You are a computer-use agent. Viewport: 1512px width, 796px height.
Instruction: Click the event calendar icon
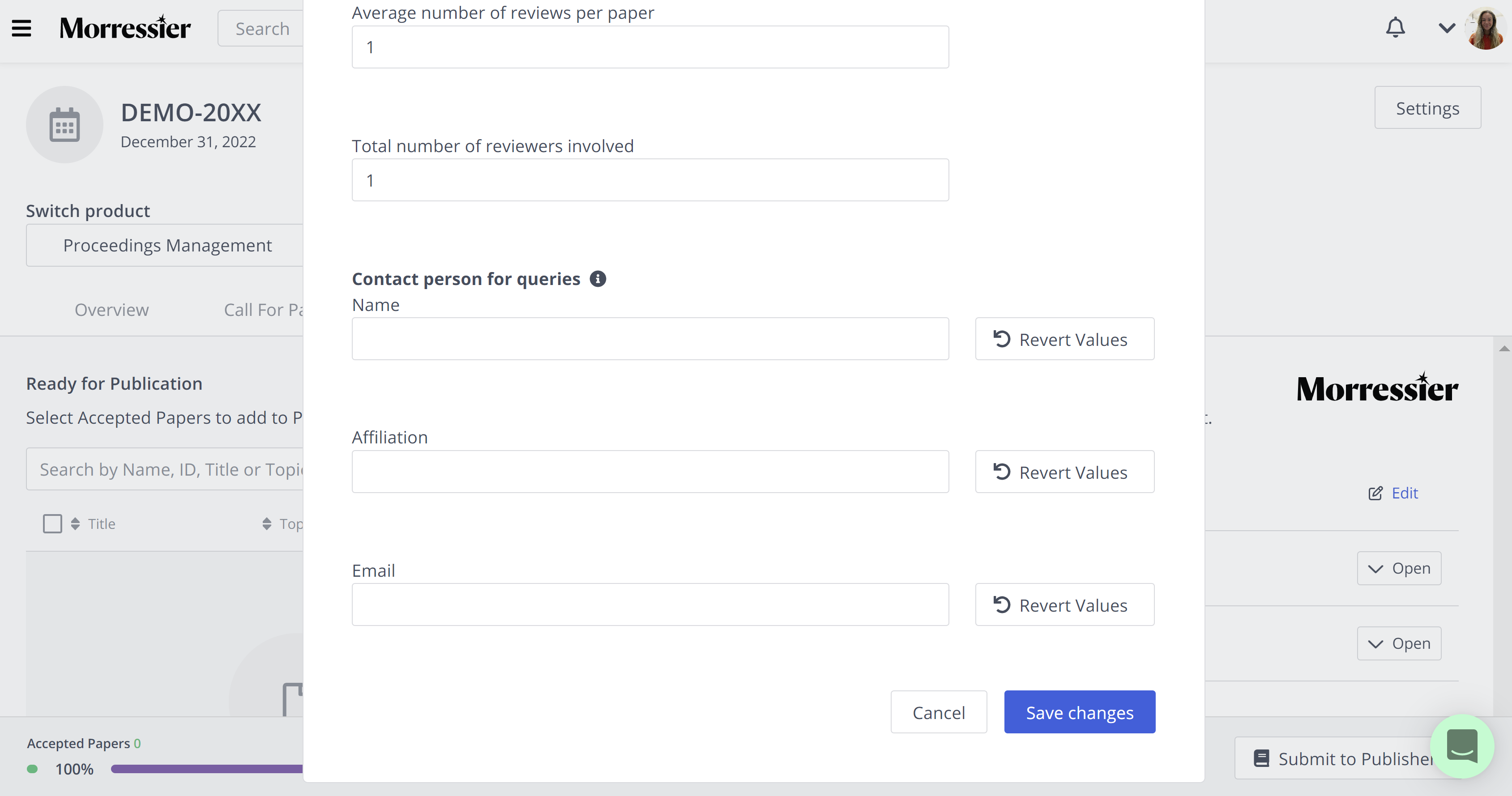click(64, 124)
